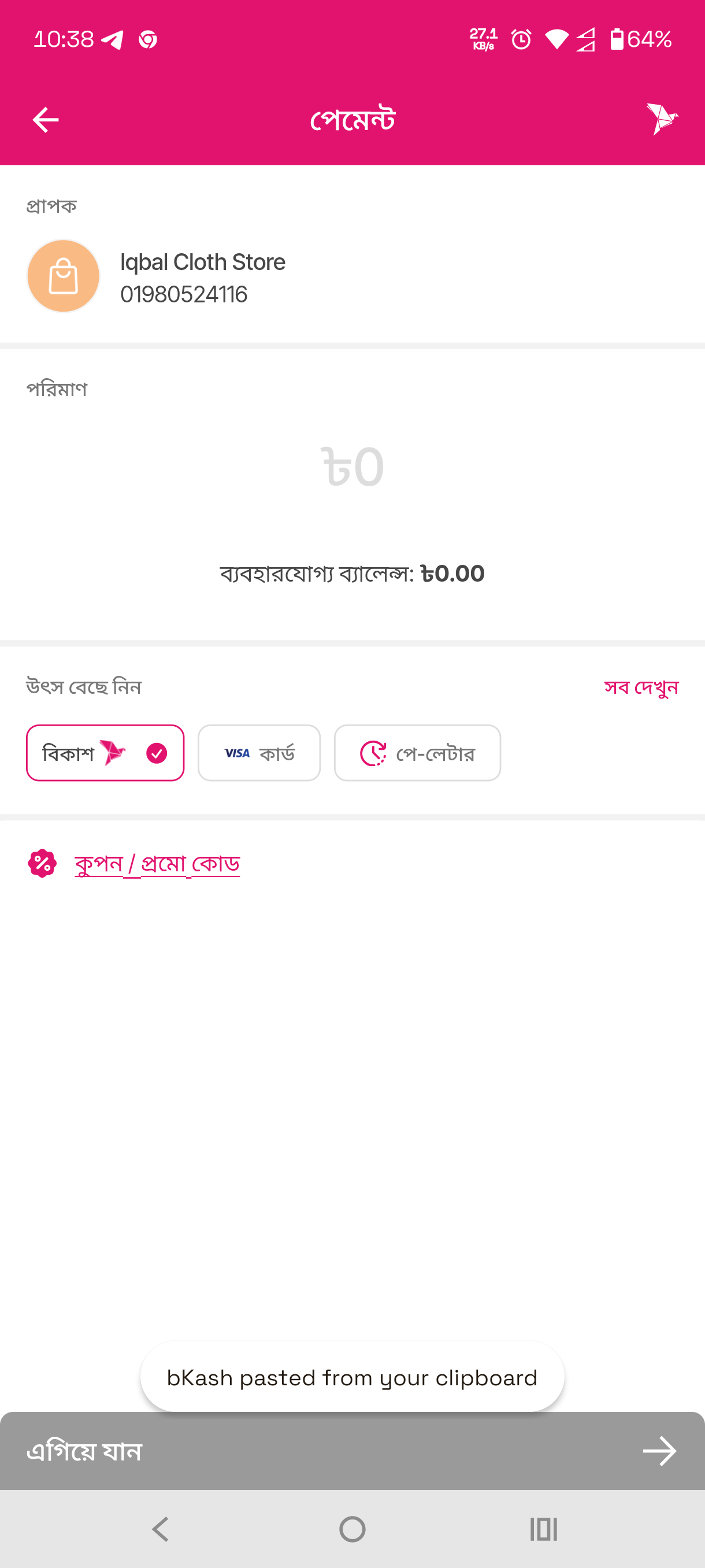Tap the Iqbal Cloth Store shopping bag avatar
Screen dimensions: 705x1568
[63, 276]
